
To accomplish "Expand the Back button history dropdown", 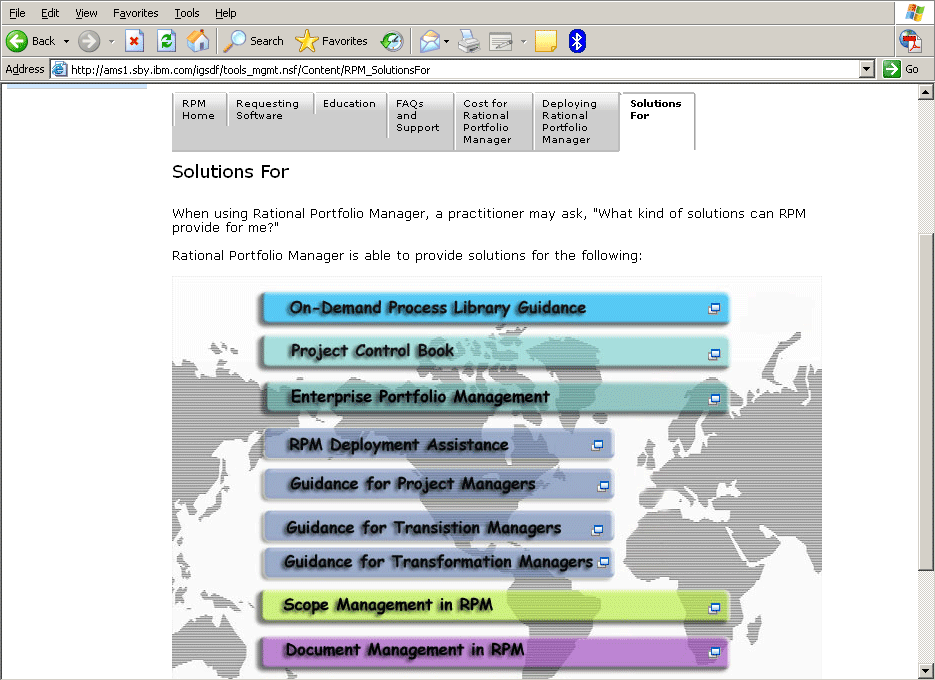I will (66, 41).
